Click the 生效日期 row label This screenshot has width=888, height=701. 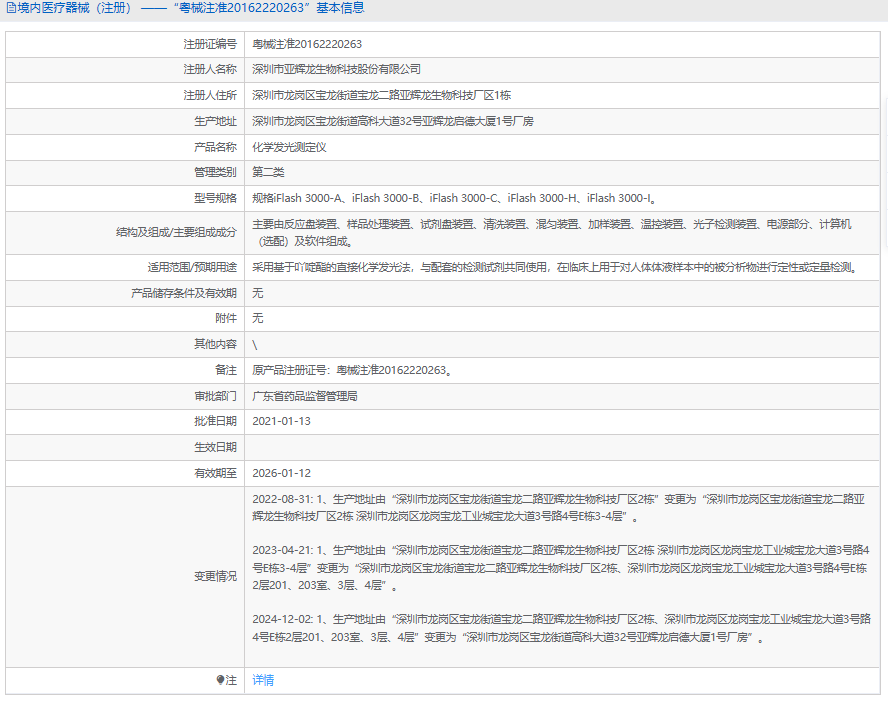point(215,447)
